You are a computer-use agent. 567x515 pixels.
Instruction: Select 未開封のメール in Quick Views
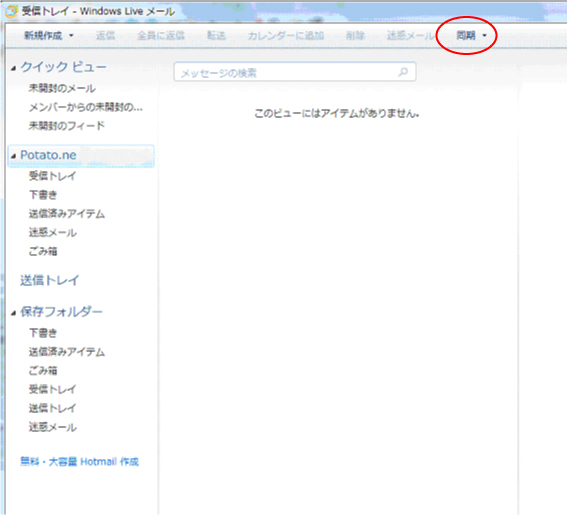62,88
